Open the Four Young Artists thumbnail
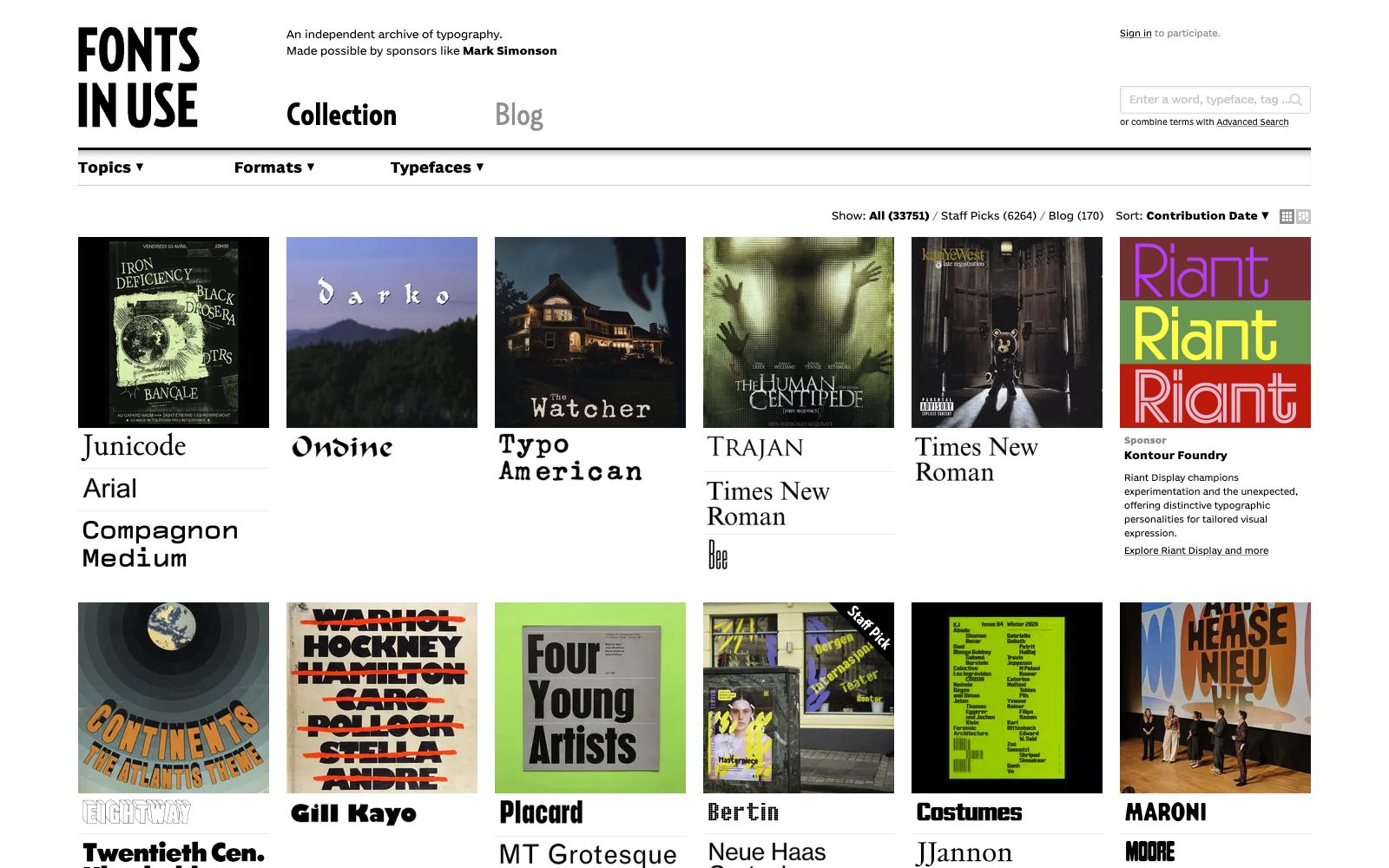This screenshot has height=868, width=1389. 590,698
